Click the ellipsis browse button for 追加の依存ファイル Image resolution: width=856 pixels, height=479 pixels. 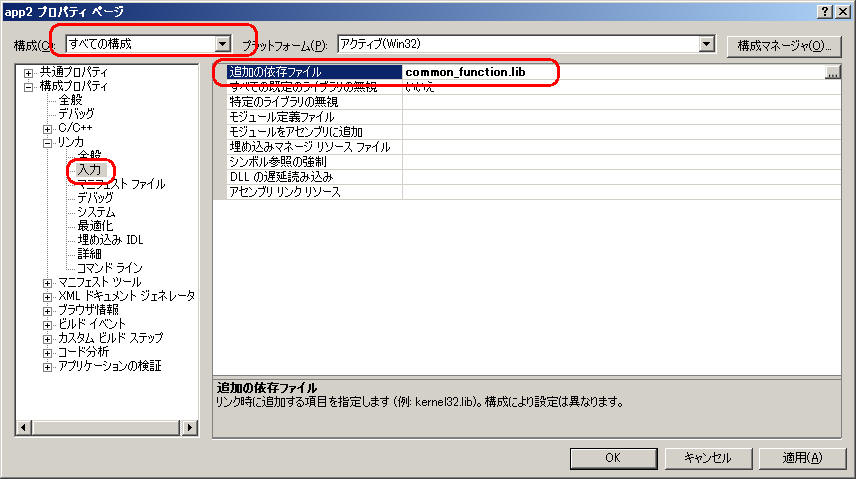click(x=832, y=73)
